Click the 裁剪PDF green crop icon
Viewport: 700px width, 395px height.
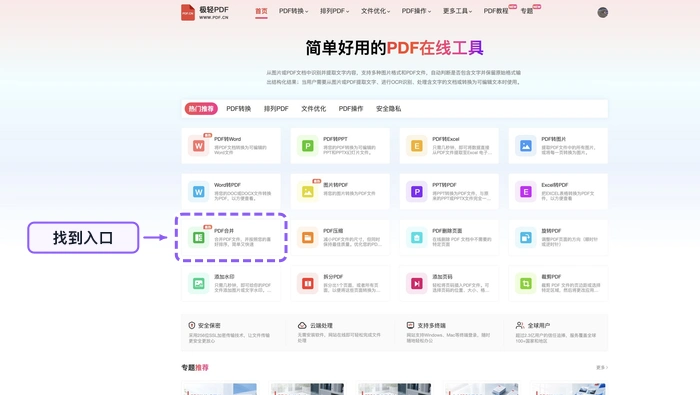tap(525, 283)
